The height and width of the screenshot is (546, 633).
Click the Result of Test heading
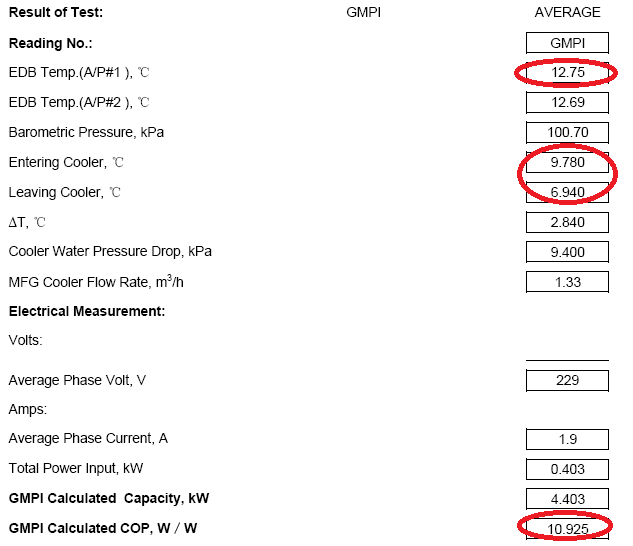point(56,13)
